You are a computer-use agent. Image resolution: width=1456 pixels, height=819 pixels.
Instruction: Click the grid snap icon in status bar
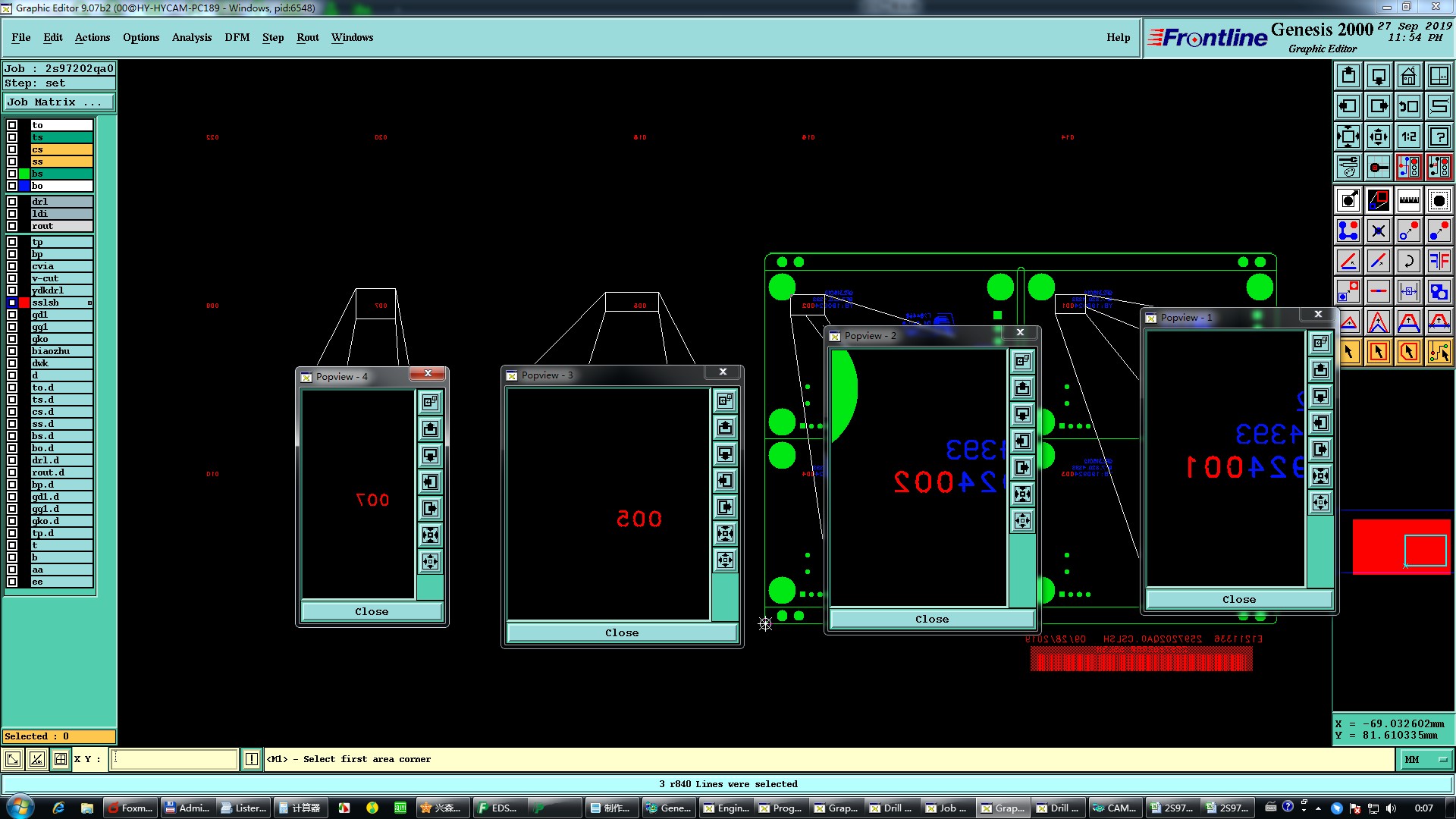point(61,759)
